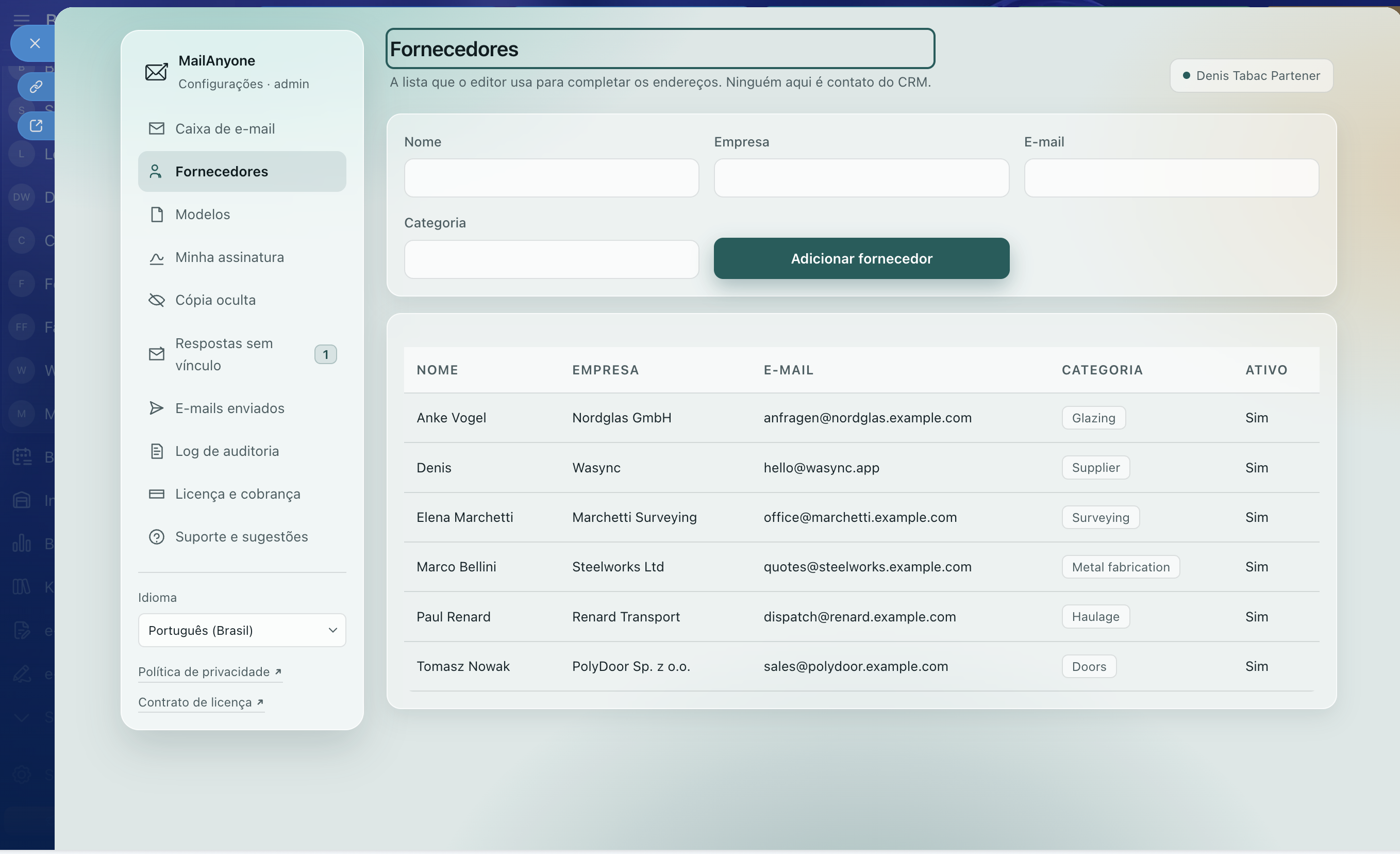Image resolution: width=1400 pixels, height=854 pixels.
Task: Select the FF avatar in the background sidebar
Action: point(22,327)
